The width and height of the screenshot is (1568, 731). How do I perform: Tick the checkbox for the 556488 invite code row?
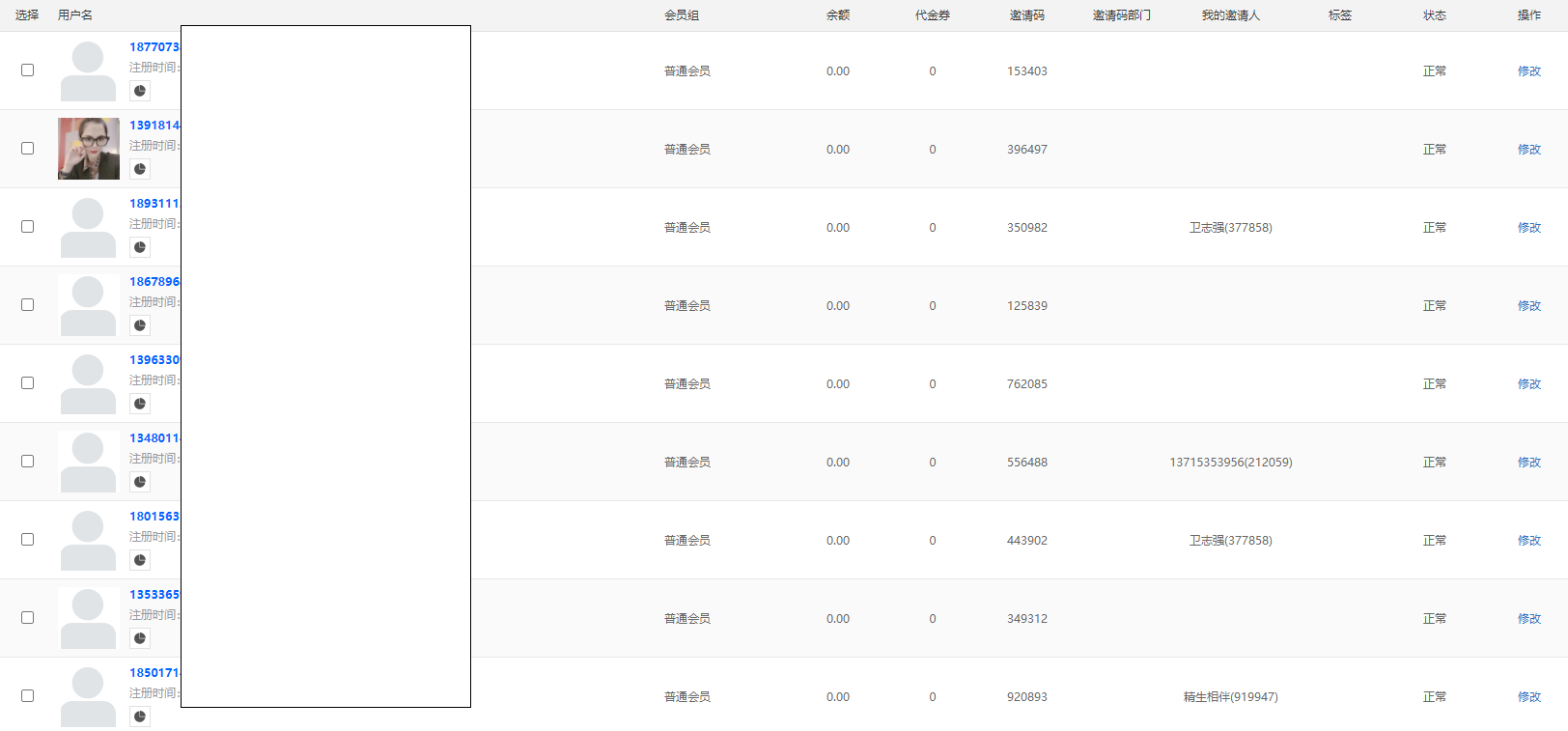click(x=27, y=462)
